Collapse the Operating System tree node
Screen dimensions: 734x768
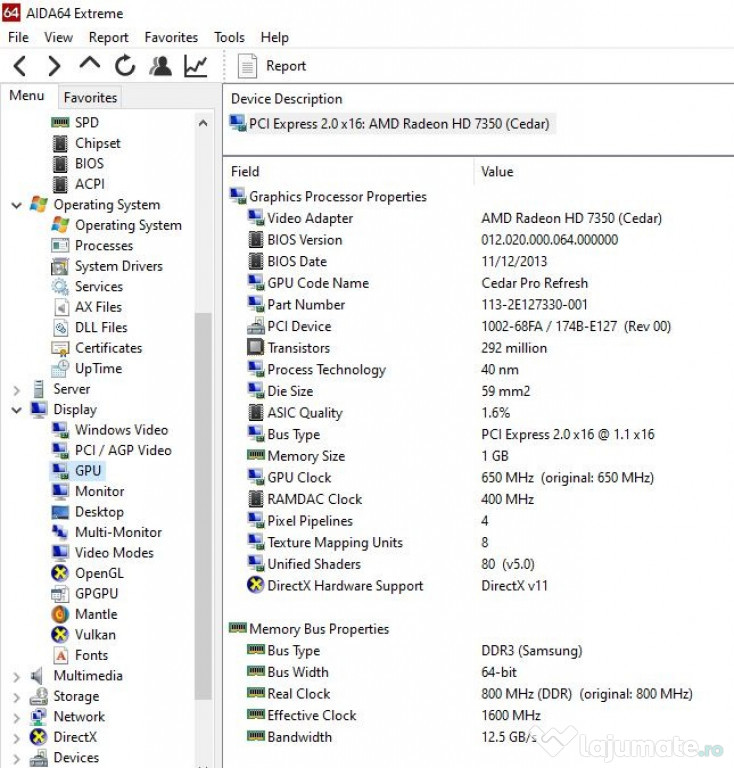coord(17,205)
